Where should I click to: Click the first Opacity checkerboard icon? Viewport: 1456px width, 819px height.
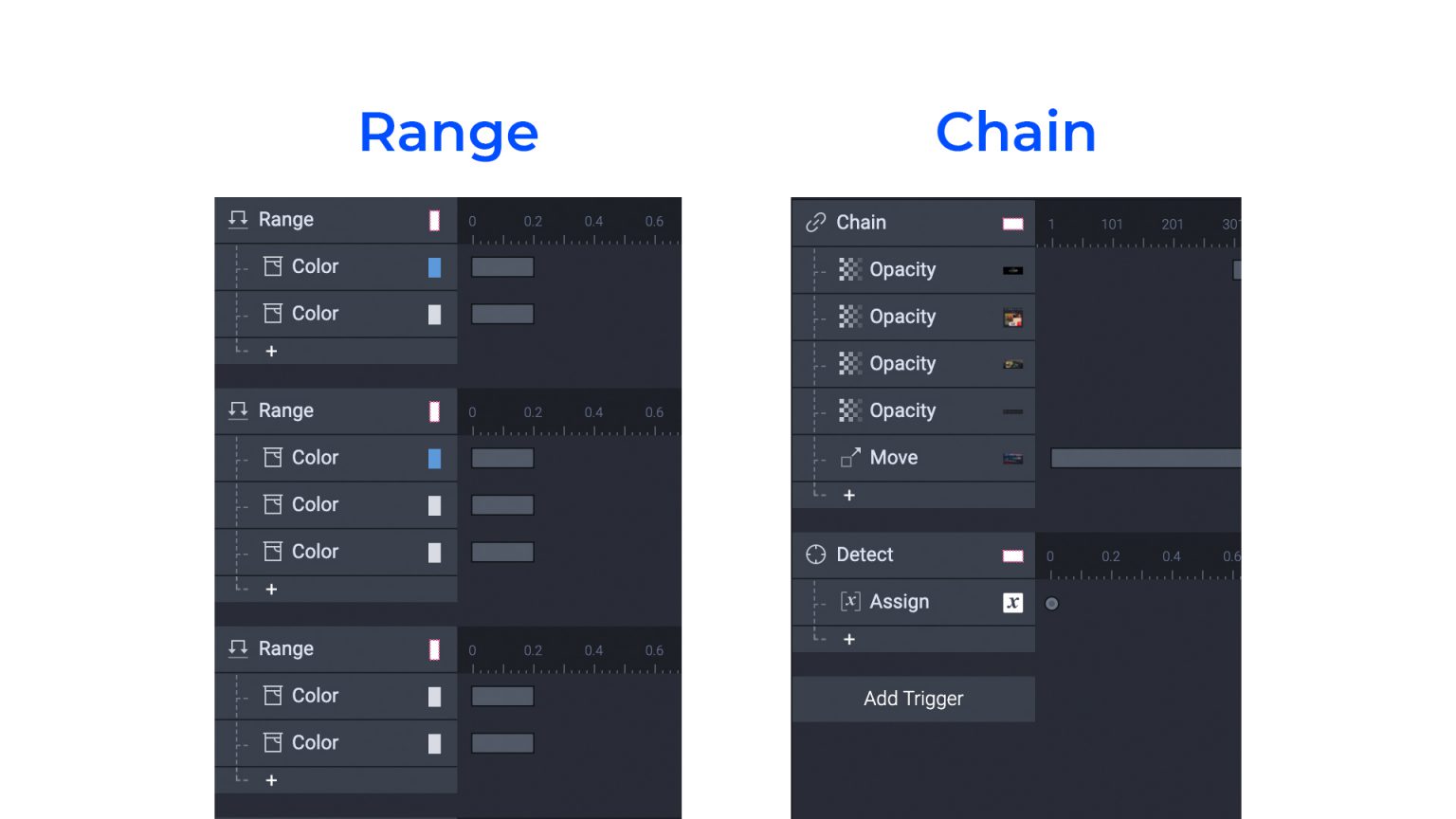850,269
